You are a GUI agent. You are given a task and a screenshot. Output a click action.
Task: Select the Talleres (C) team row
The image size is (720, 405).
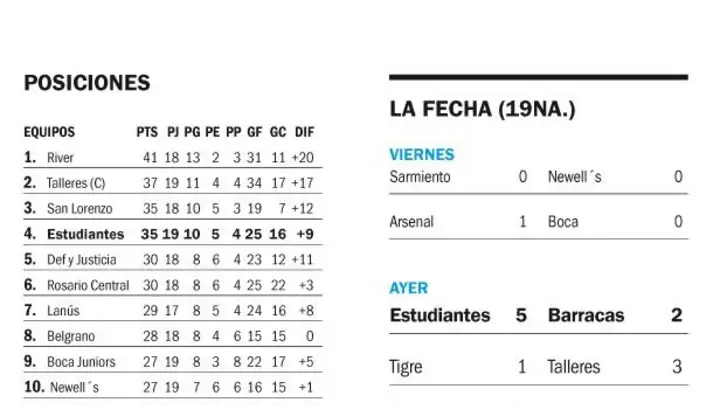(173, 183)
